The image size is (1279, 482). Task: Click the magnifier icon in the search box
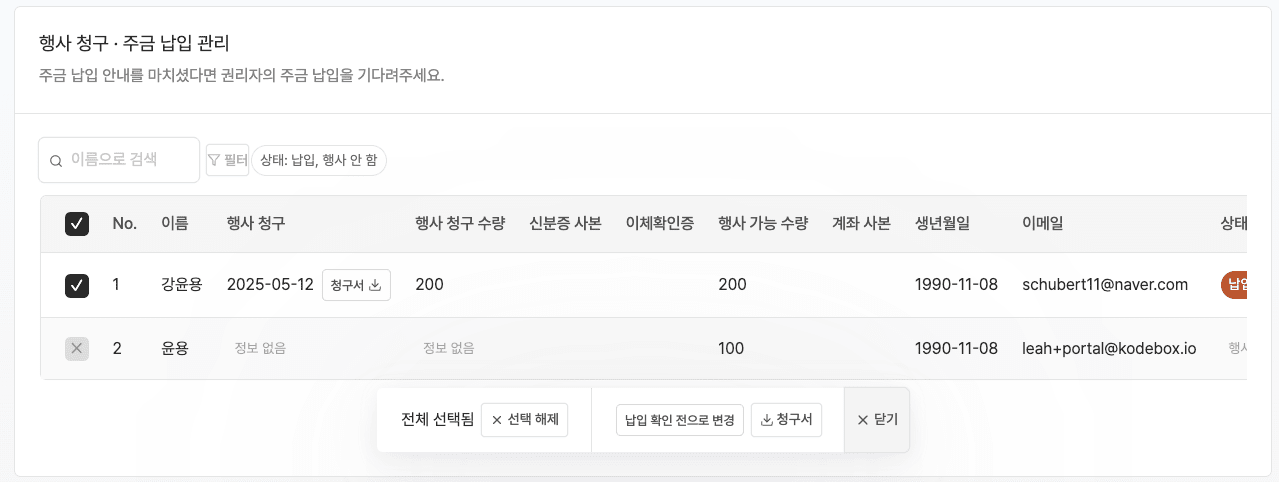point(56,160)
